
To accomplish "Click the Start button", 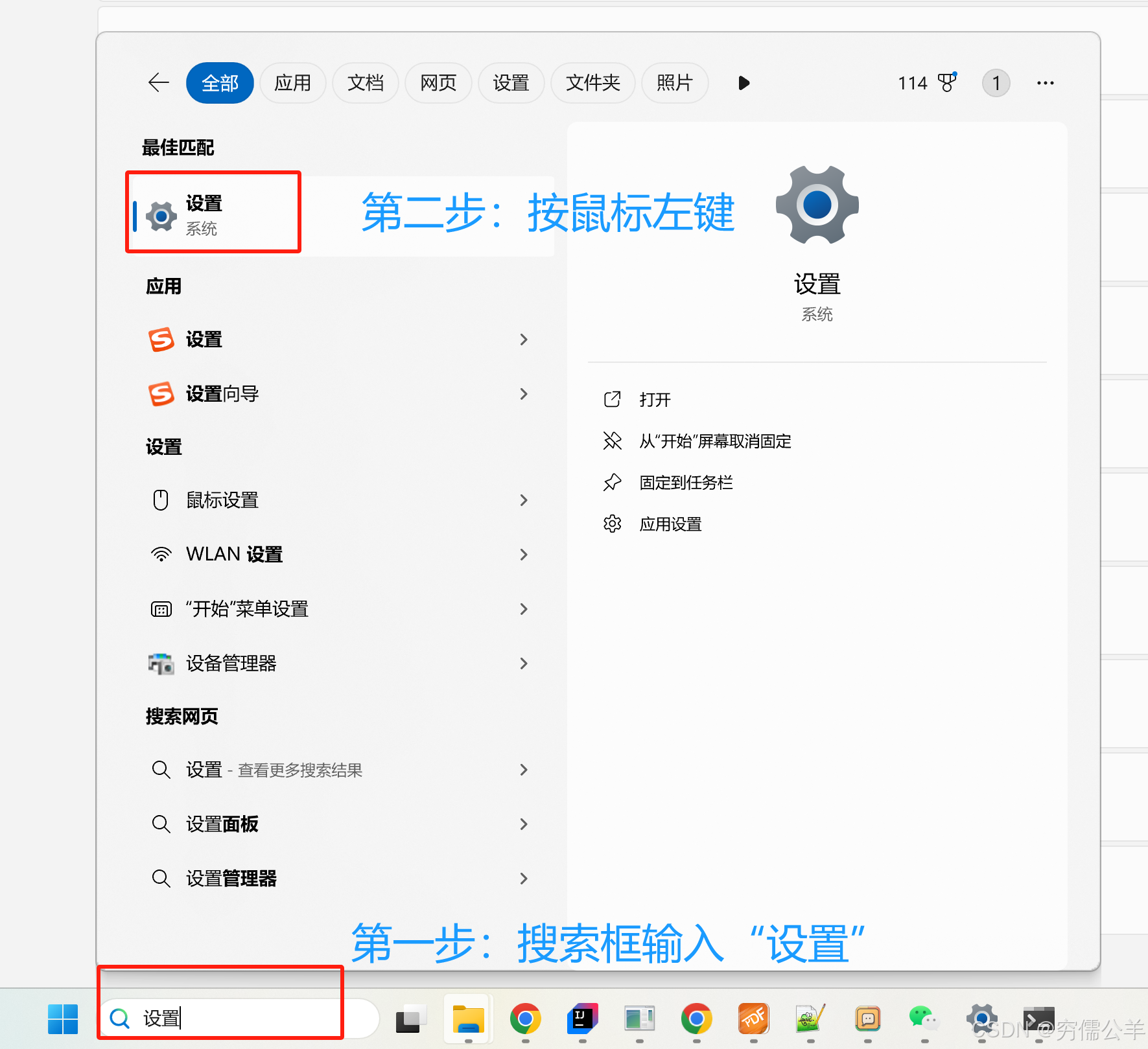I will point(62,1019).
